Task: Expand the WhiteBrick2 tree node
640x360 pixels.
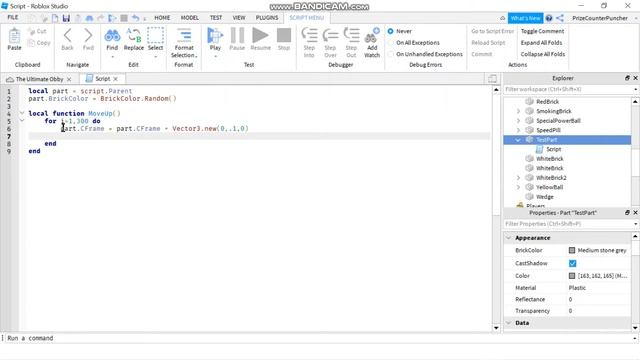Action: (x=518, y=178)
